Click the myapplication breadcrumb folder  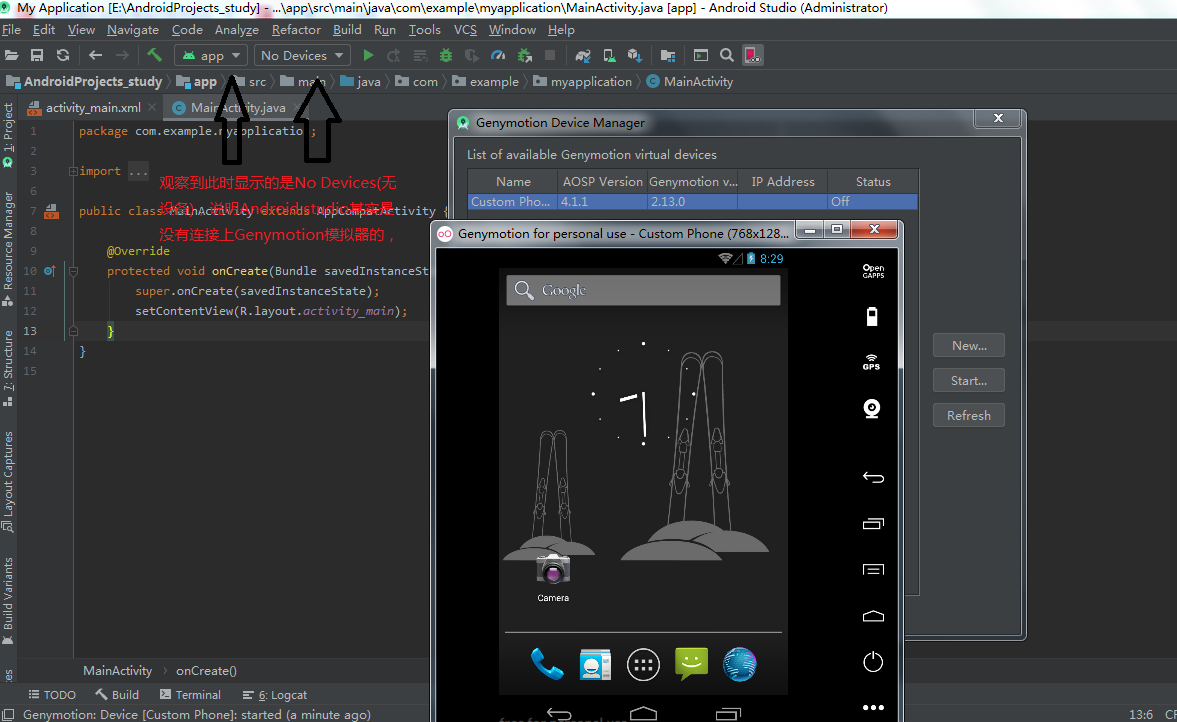(582, 81)
